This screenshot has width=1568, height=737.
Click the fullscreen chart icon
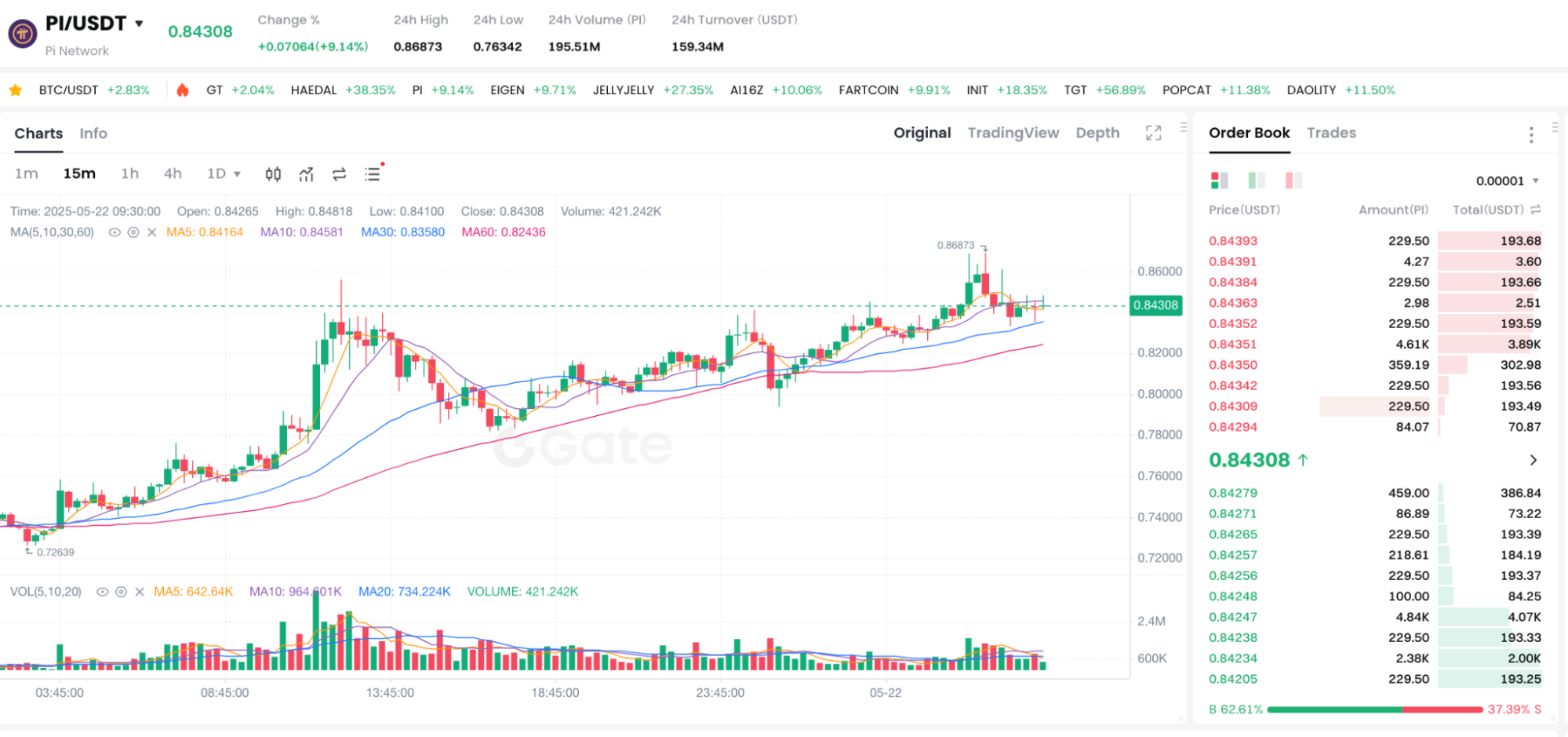click(1153, 133)
